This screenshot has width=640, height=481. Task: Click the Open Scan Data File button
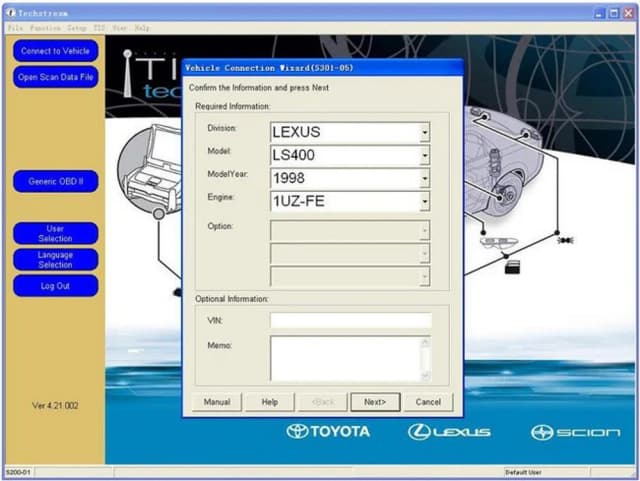(x=56, y=77)
